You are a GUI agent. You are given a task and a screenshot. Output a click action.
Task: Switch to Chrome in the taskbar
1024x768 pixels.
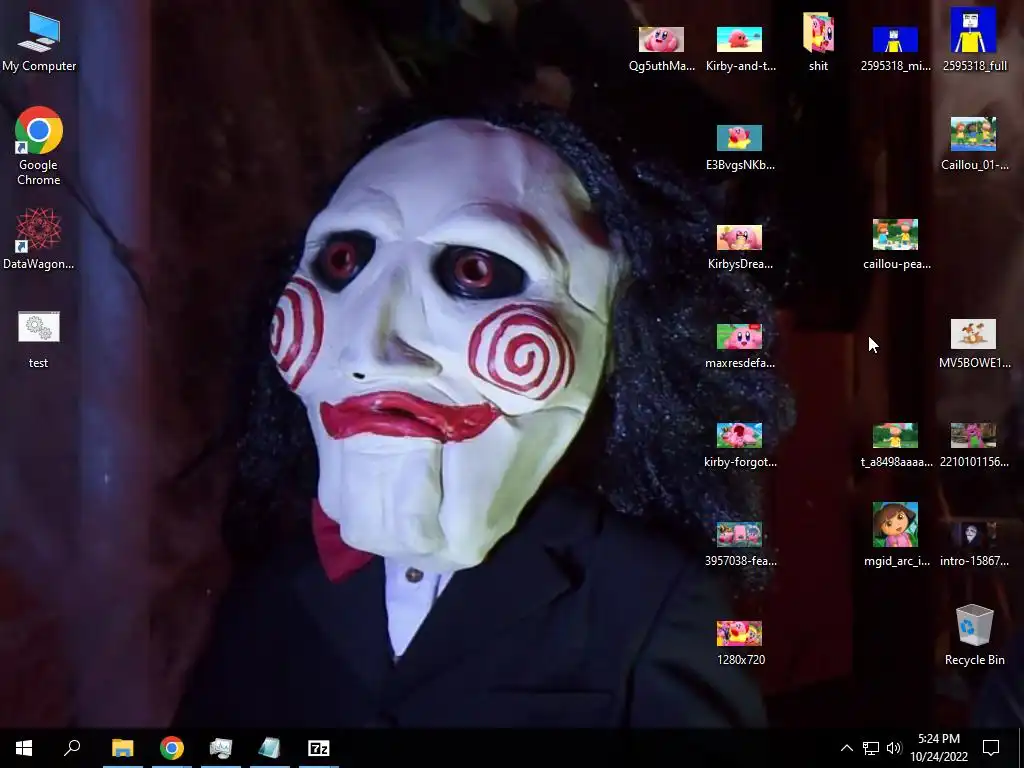(172, 748)
